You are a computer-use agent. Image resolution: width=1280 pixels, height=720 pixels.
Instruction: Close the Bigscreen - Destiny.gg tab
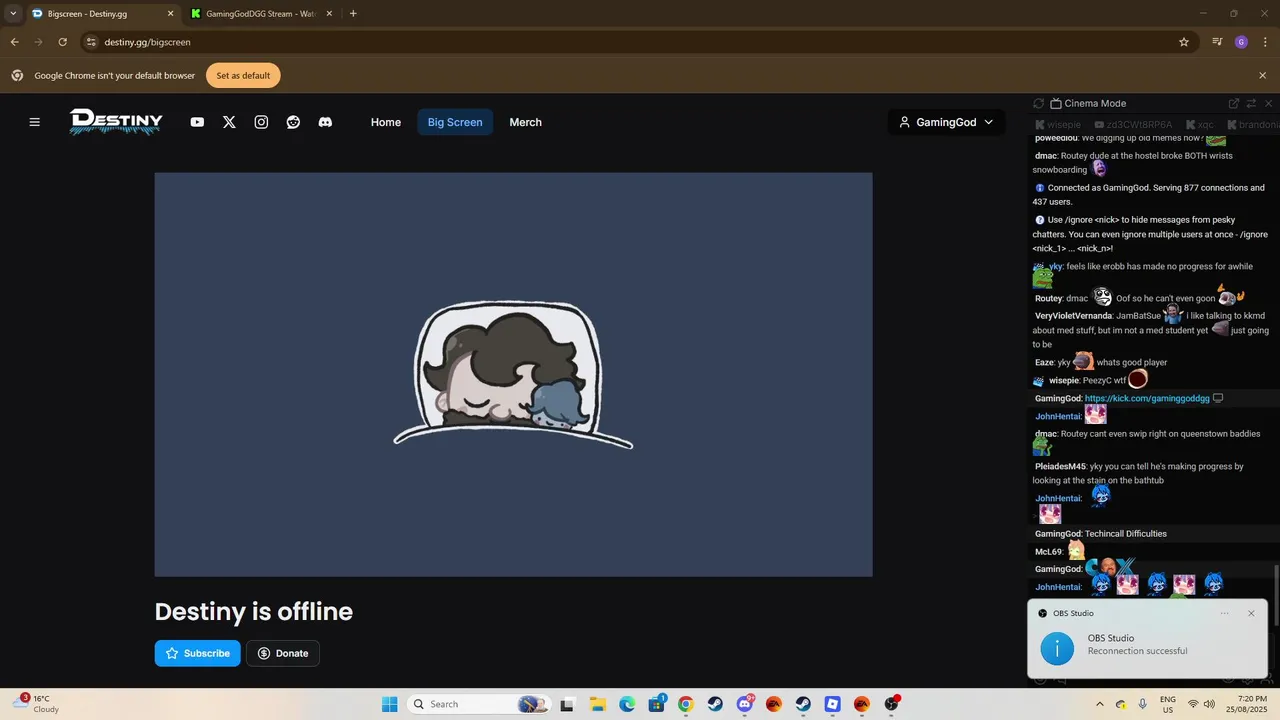click(x=170, y=14)
